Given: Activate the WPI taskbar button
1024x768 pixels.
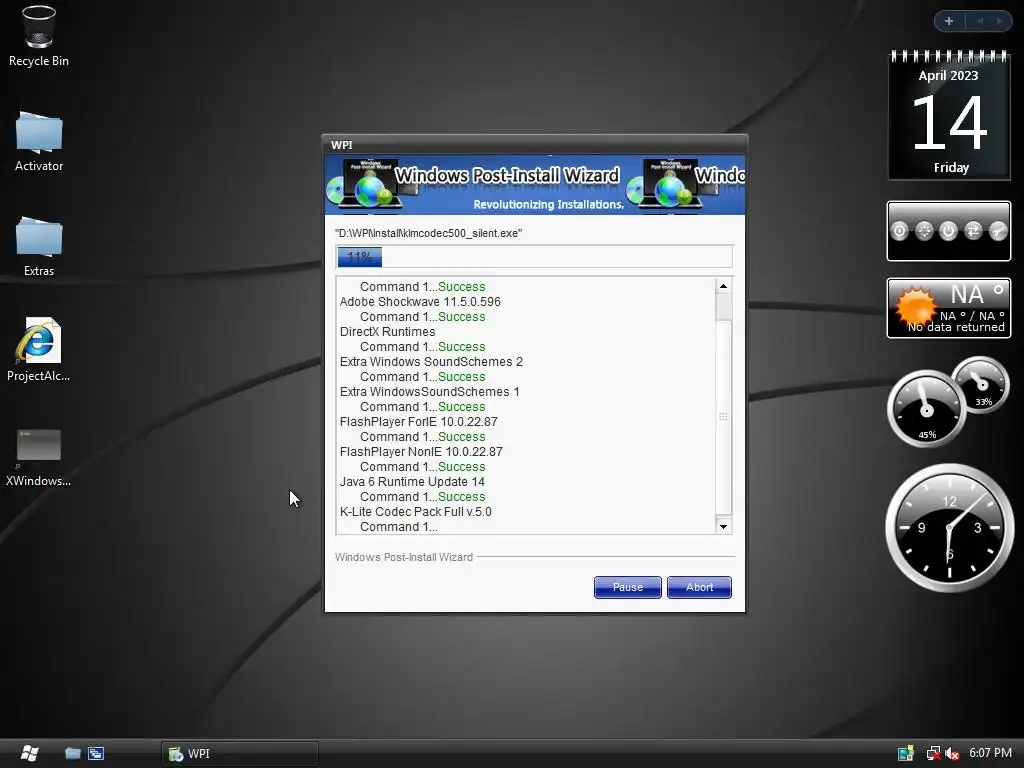Looking at the screenshot, I should [x=240, y=754].
